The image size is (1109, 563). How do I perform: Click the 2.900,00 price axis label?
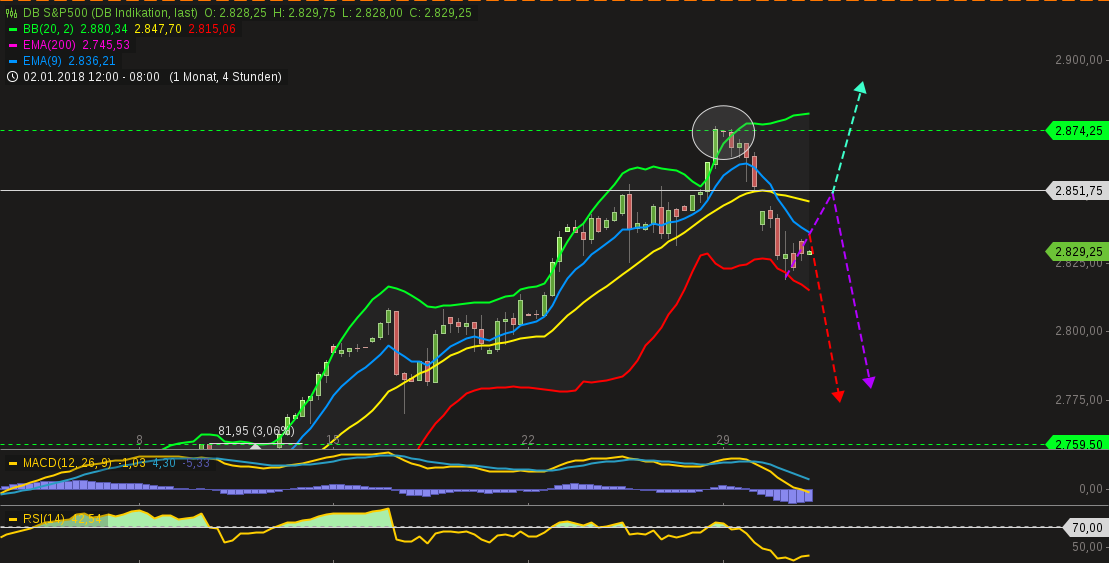pyautogui.click(x=1079, y=60)
